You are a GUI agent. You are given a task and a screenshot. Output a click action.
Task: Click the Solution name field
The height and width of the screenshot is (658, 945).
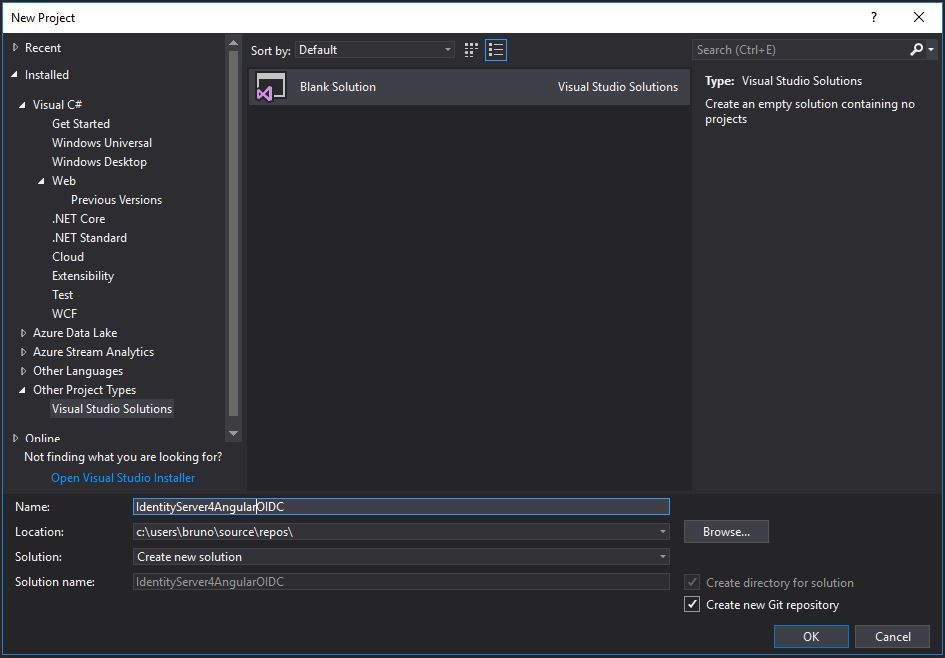(401, 582)
